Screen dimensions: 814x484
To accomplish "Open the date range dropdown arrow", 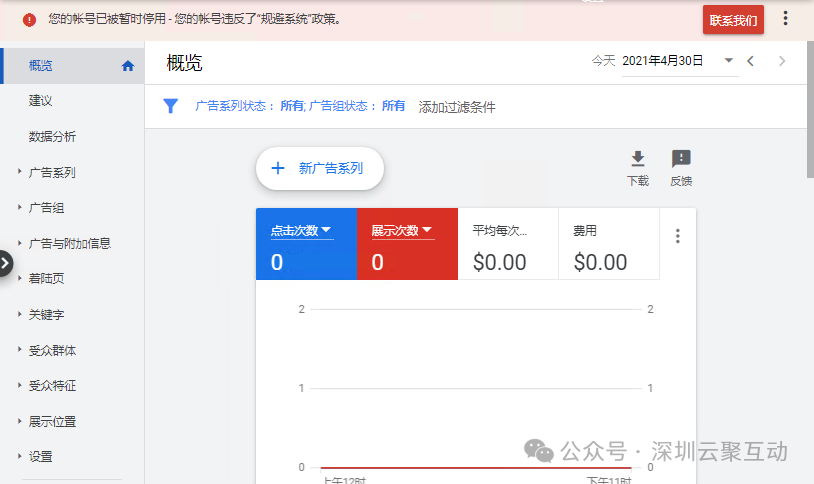I will [x=729, y=61].
